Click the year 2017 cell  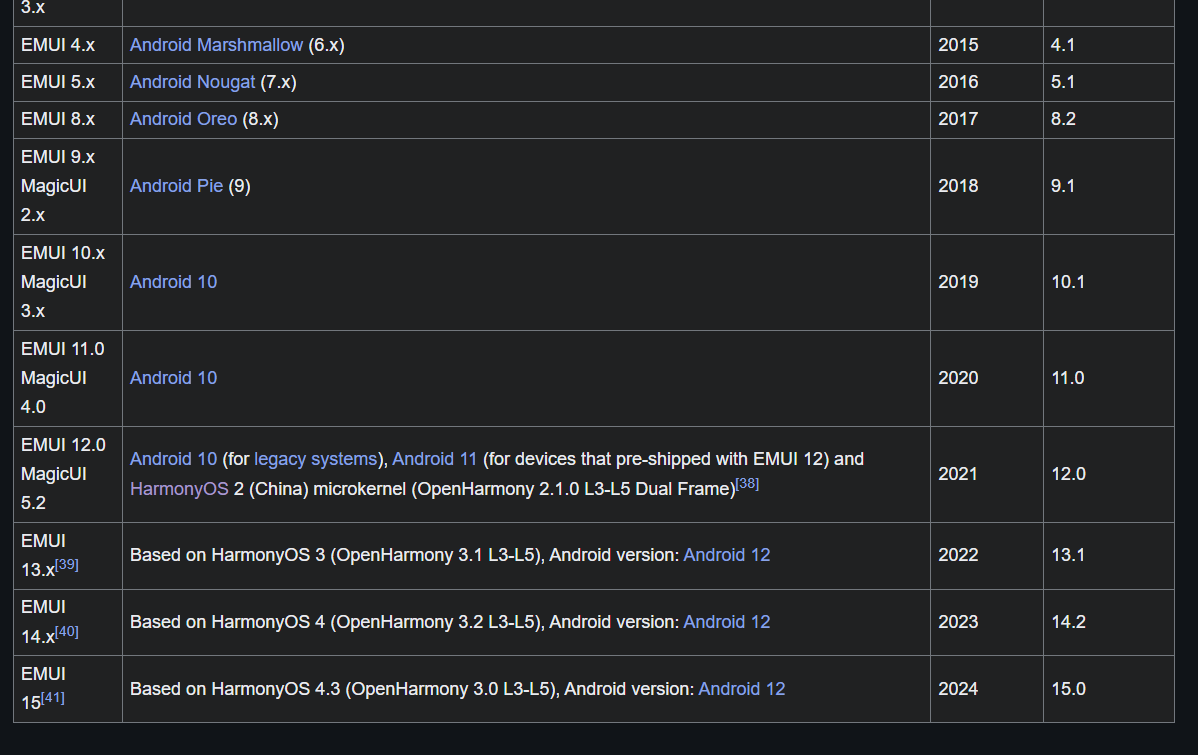tap(986, 120)
